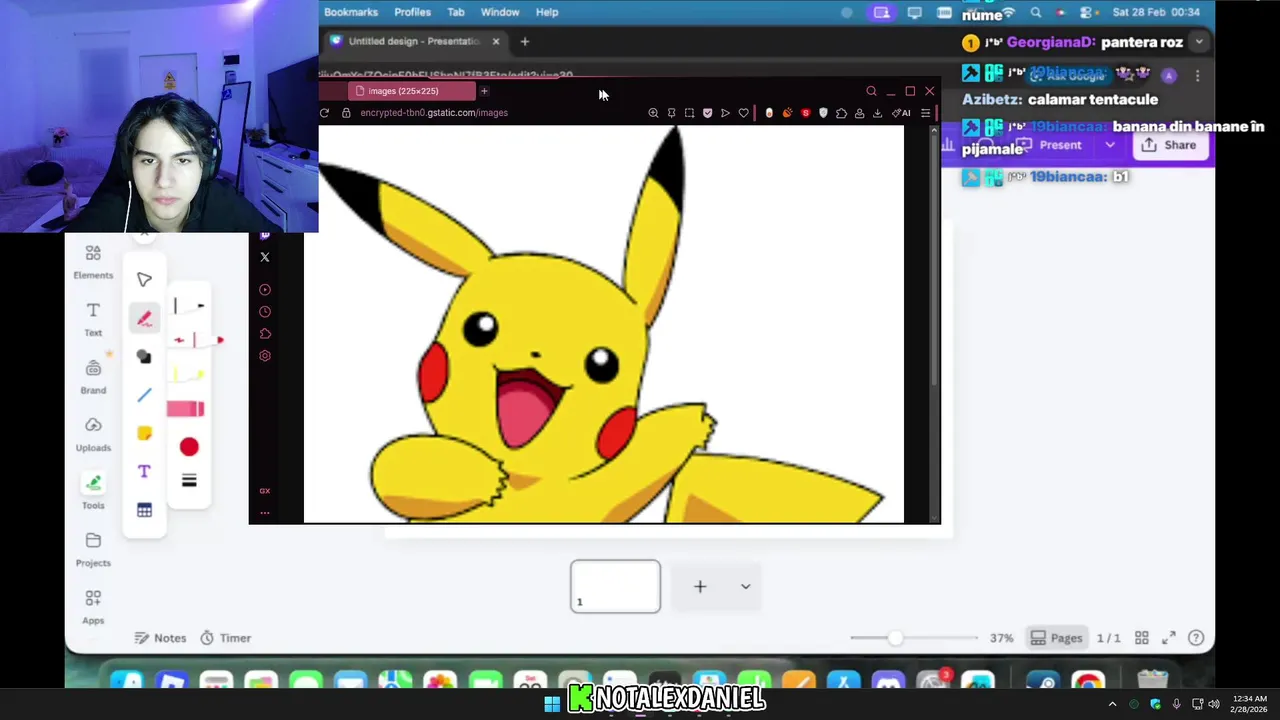Click the Present button in Canva
This screenshot has height=720, width=1280.
(x=1049, y=145)
